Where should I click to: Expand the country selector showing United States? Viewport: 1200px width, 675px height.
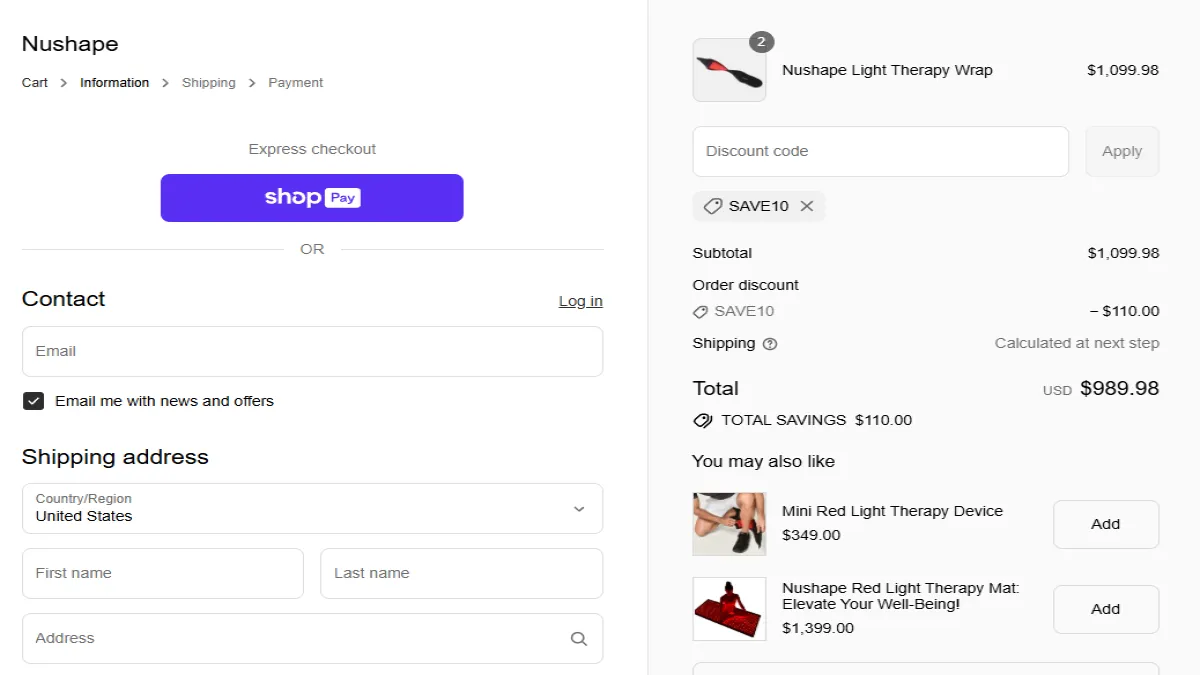pyautogui.click(x=312, y=508)
